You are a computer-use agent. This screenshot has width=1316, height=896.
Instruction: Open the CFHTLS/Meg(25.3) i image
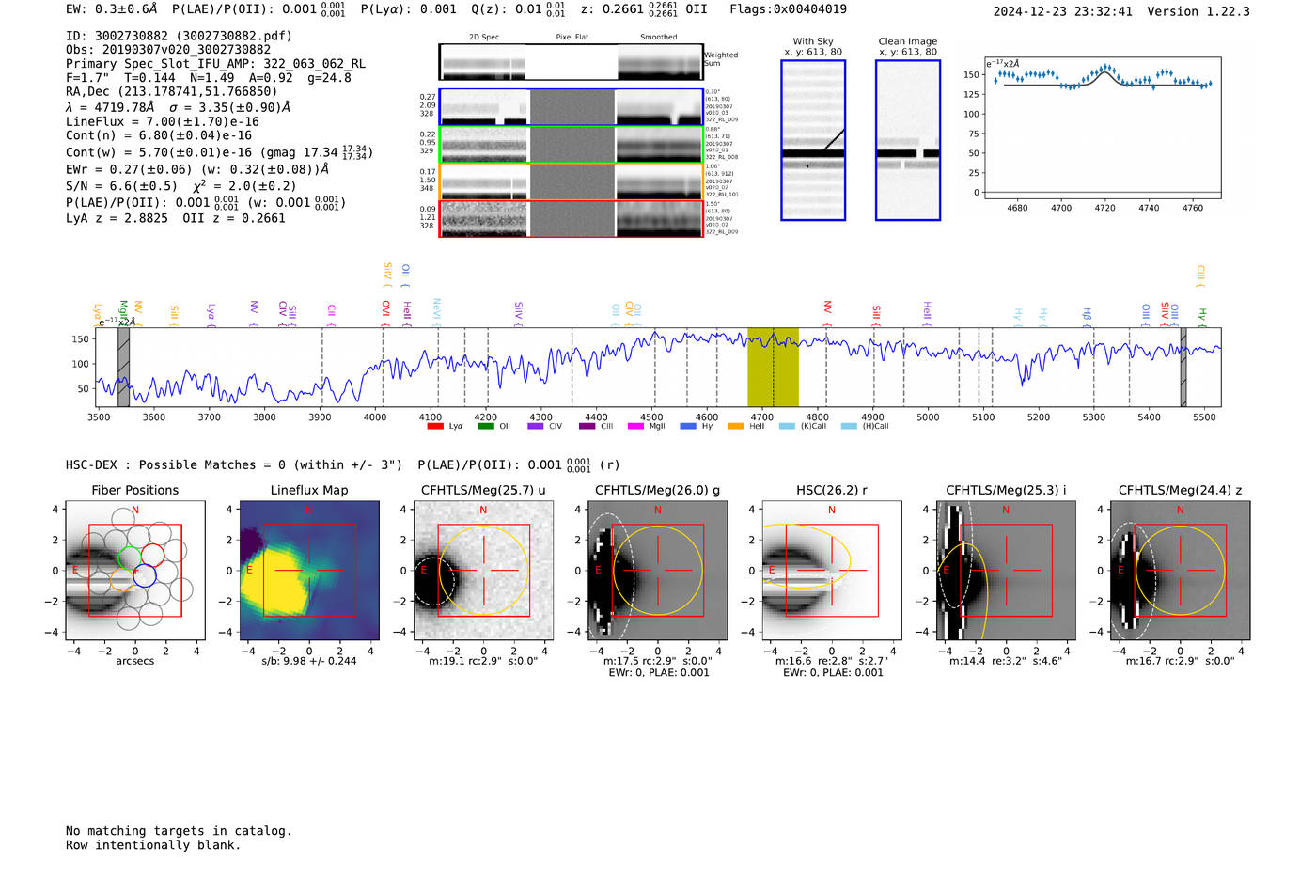tap(1006, 570)
